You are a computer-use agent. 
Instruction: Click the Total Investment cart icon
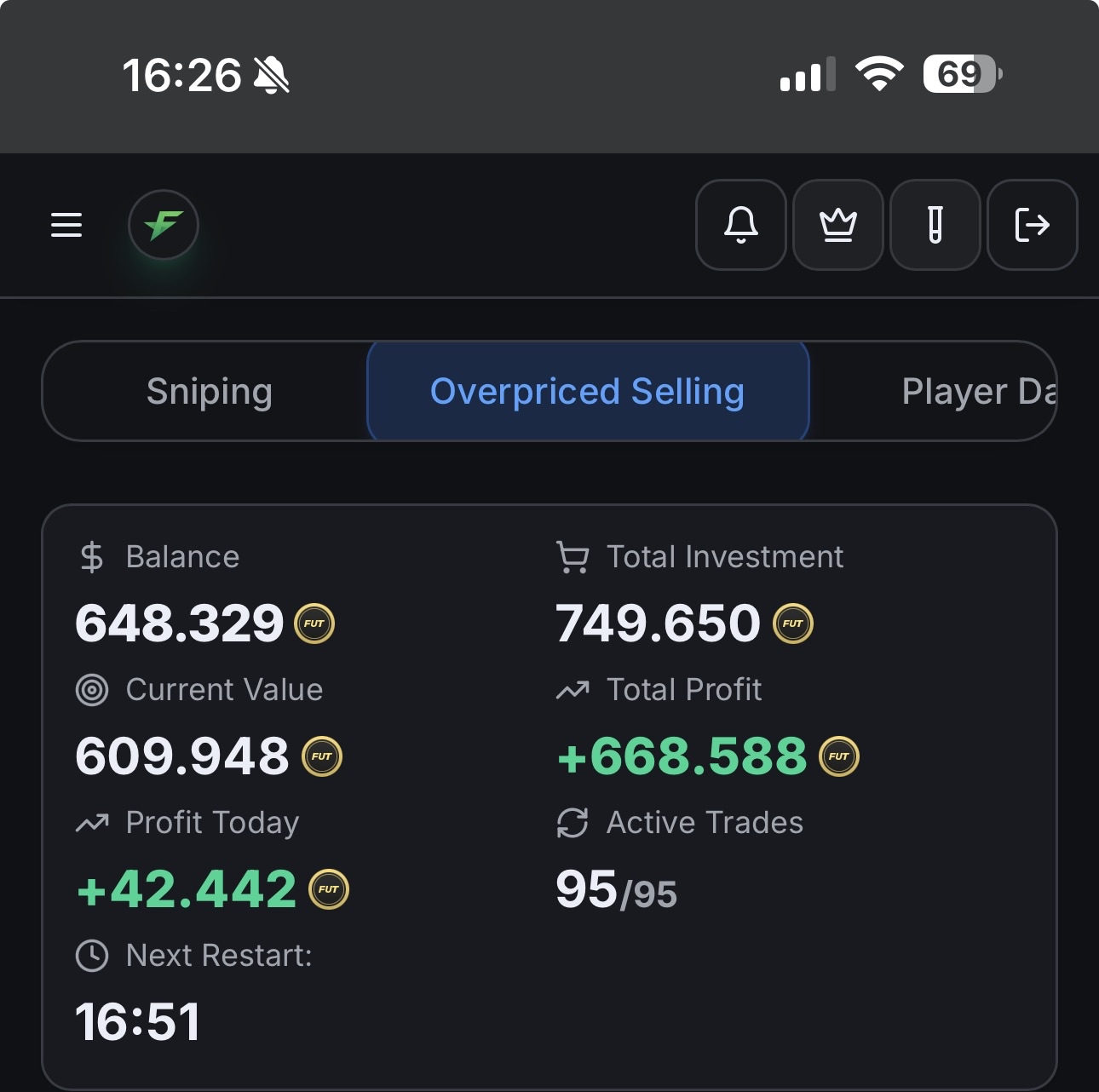coord(573,557)
